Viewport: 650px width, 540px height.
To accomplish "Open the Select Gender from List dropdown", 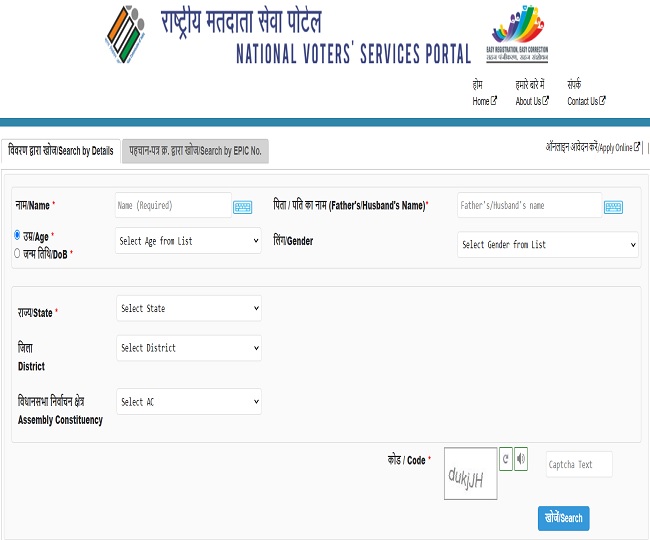I will click(x=547, y=244).
